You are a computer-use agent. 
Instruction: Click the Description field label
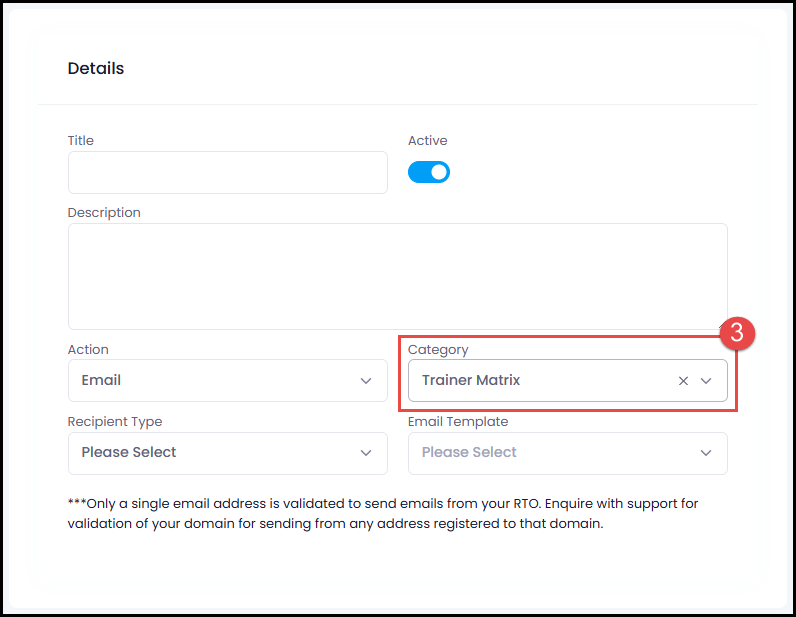[104, 213]
